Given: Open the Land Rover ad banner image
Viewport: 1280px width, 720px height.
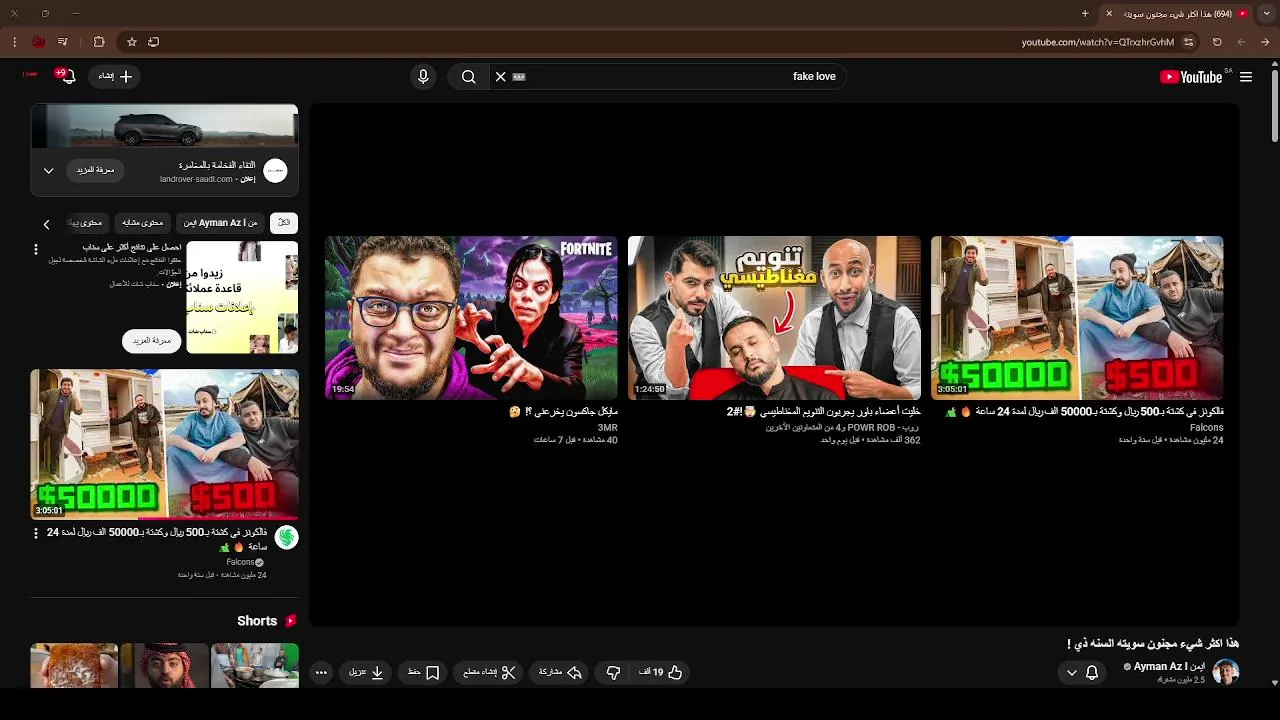Looking at the screenshot, I should 164,126.
